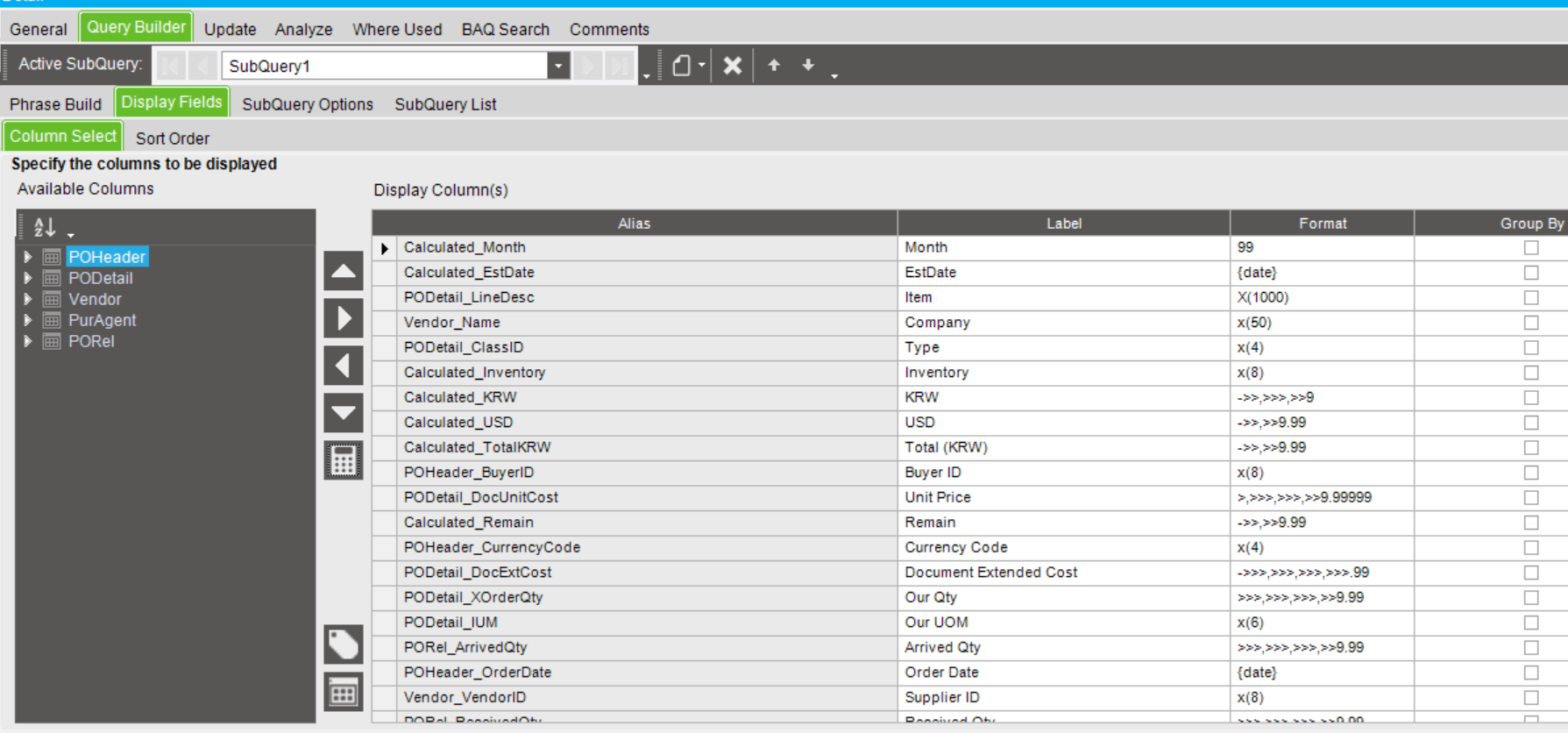
Task: Click the Label column header
Action: (x=1064, y=224)
